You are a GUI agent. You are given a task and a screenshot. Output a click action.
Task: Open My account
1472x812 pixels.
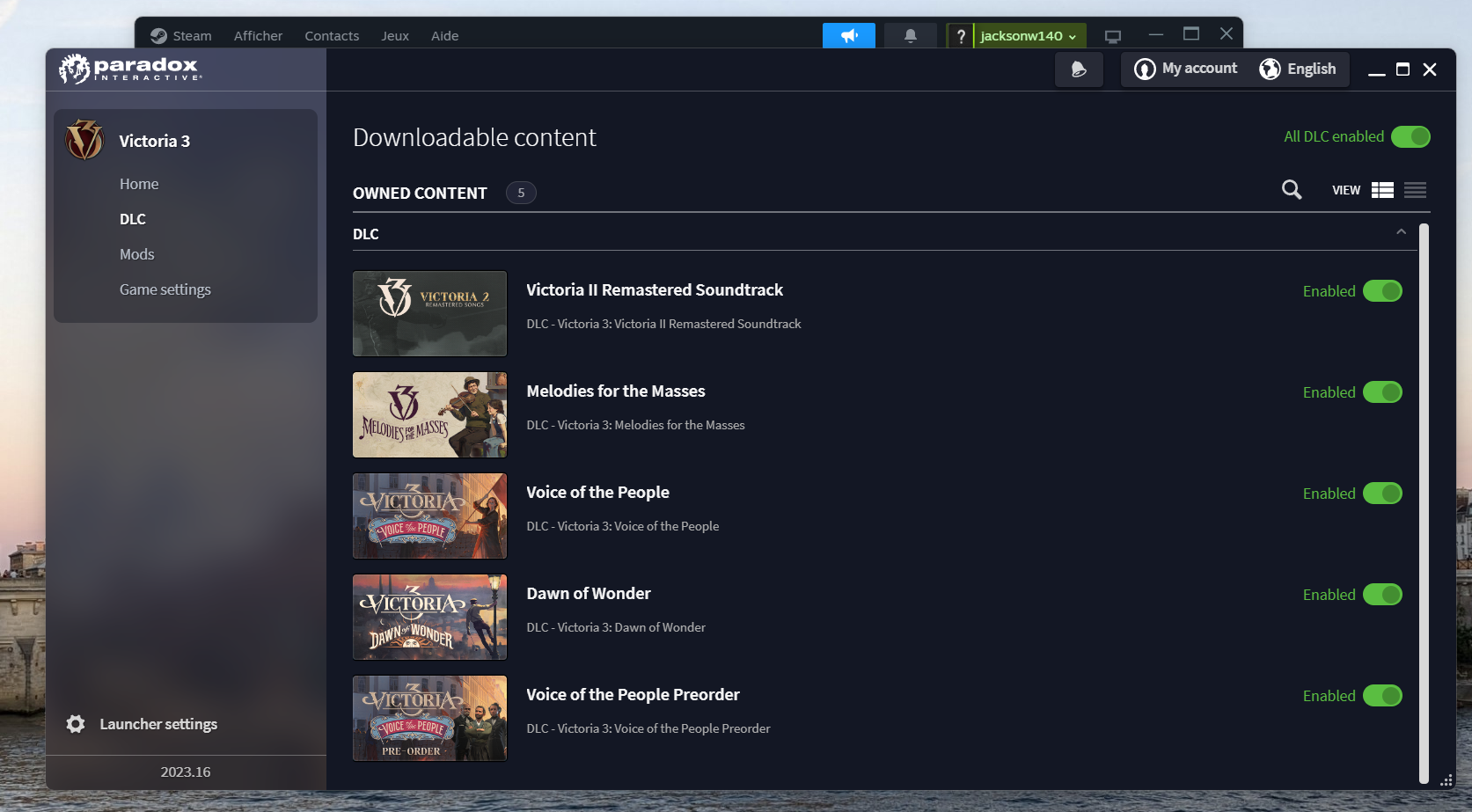[x=1184, y=69]
